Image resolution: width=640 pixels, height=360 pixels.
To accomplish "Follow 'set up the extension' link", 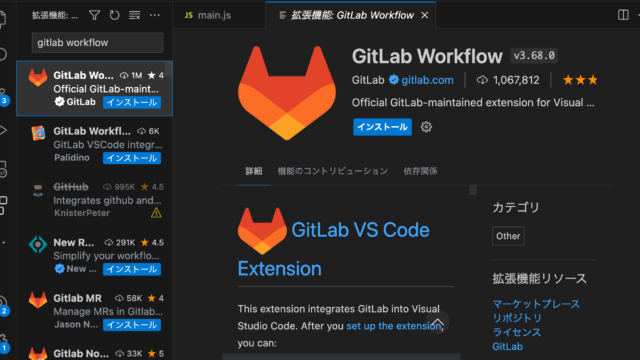I will (x=393, y=326).
